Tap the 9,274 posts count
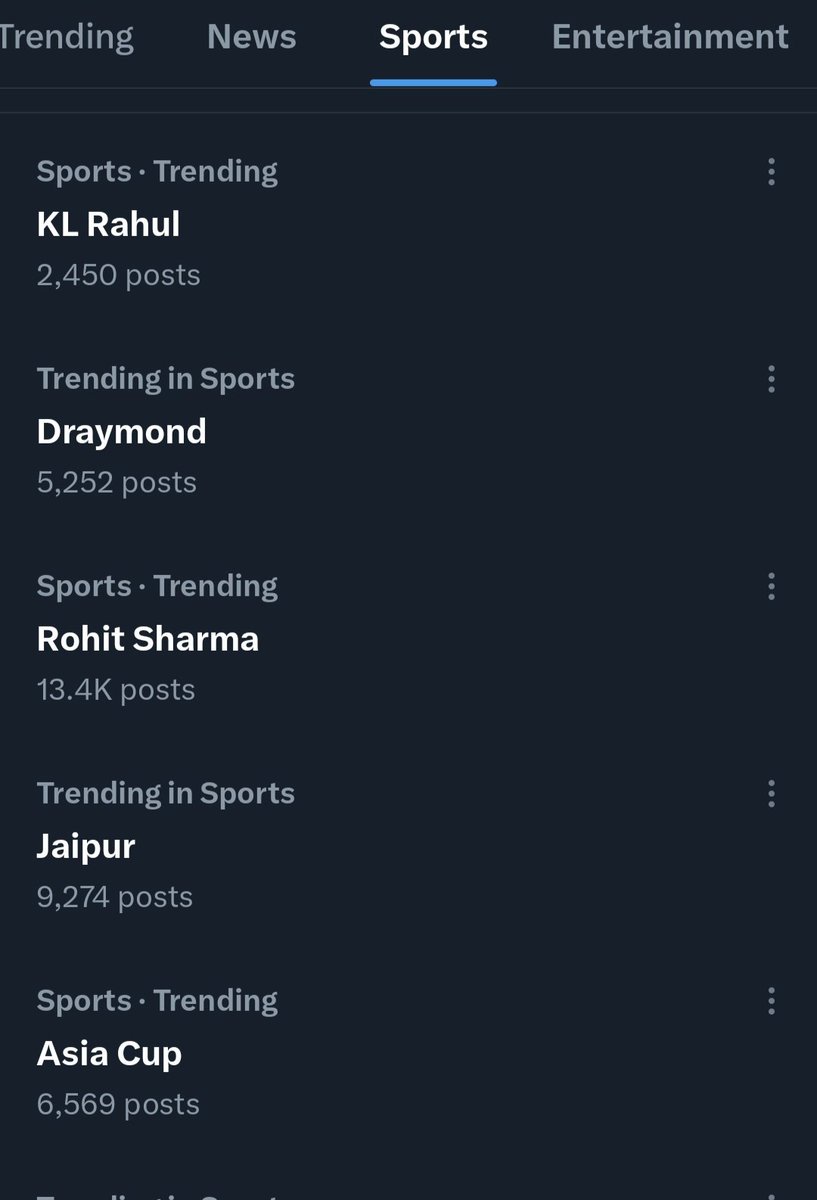 114,897
